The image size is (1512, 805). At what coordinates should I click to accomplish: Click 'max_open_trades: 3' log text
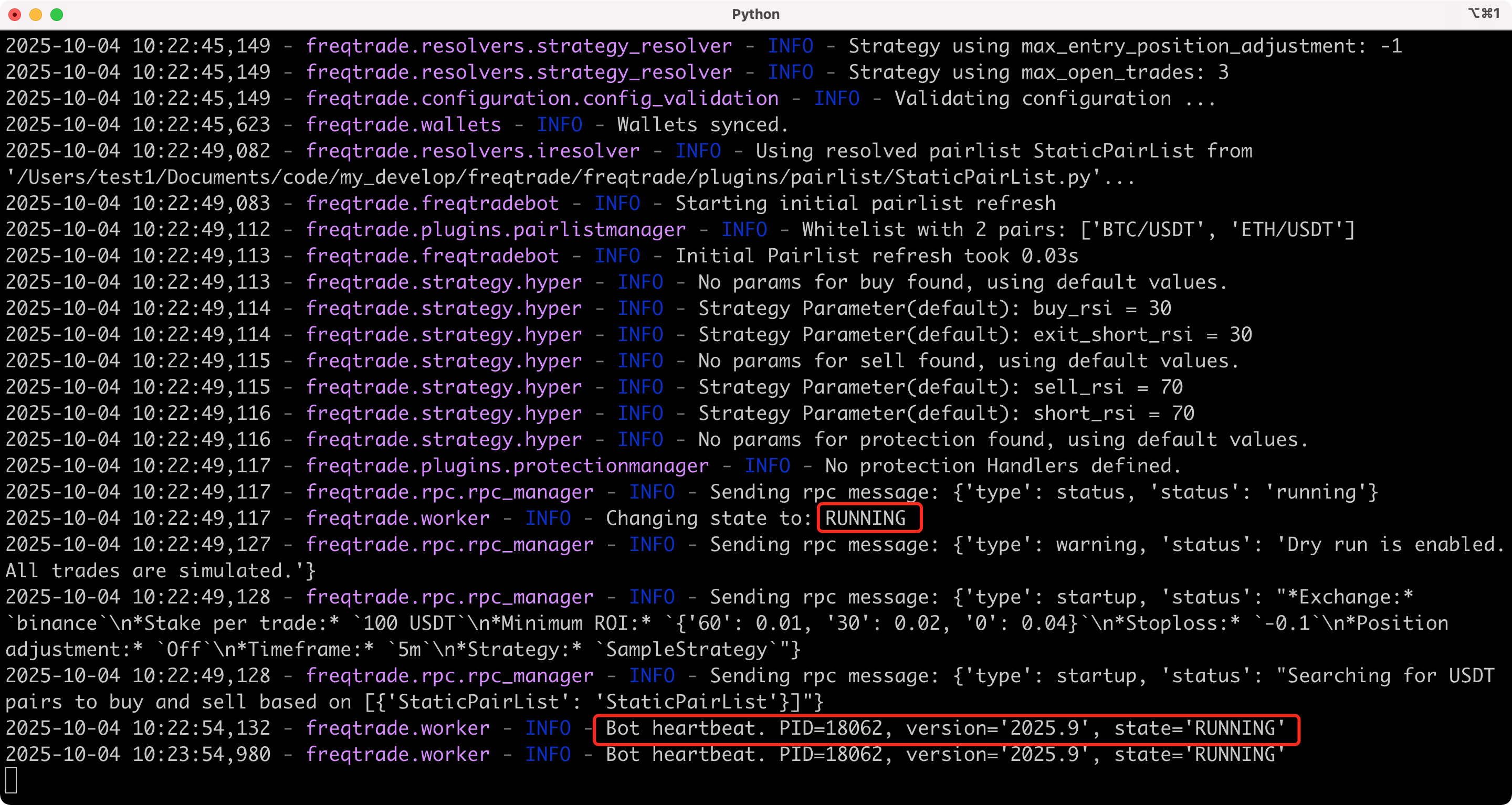(x=1125, y=72)
